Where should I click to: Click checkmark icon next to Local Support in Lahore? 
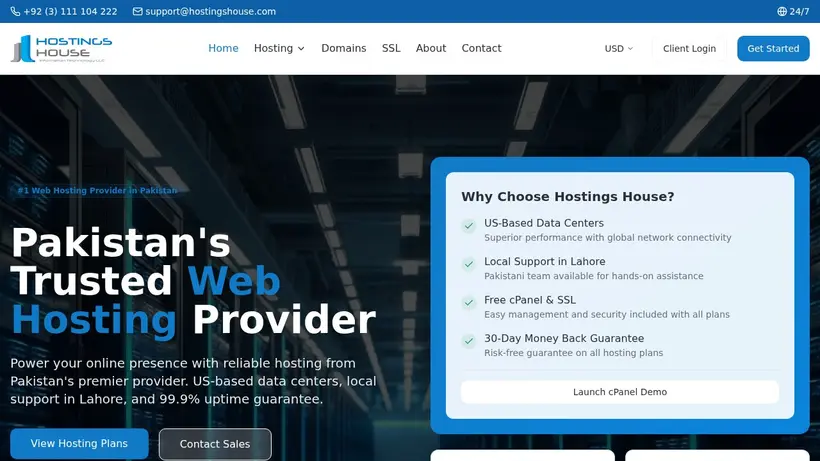coord(469,264)
